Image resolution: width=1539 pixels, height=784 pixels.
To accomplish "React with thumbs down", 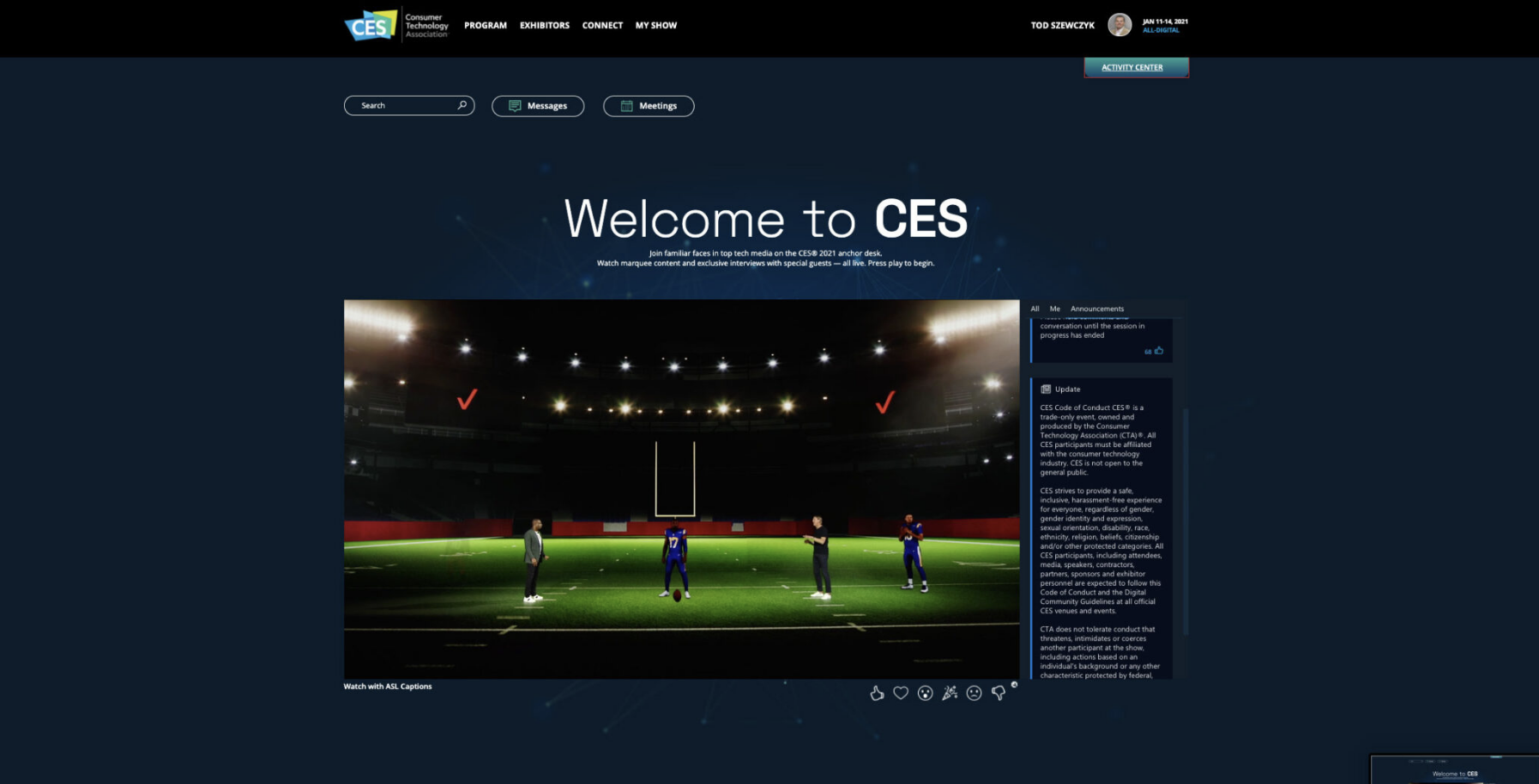I will pyautogui.click(x=999, y=693).
